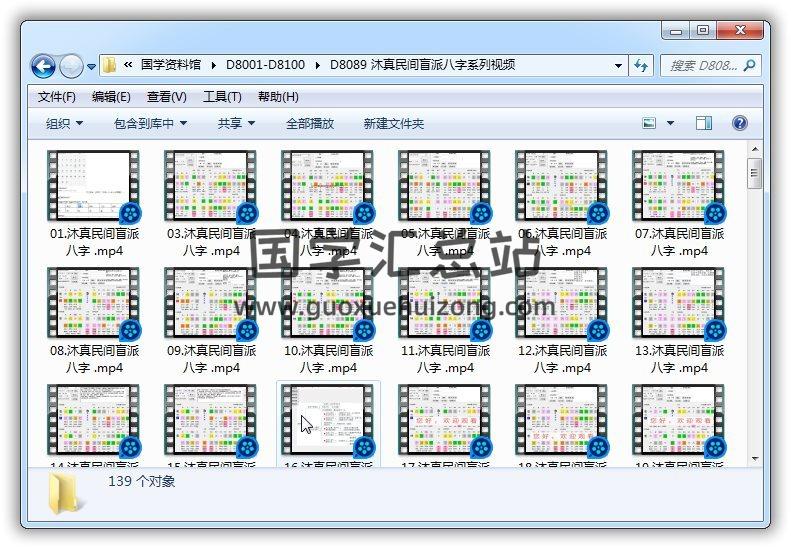
Task: Click the Back navigation arrow button
Action: pyautogui.click(x=43, y=66)
